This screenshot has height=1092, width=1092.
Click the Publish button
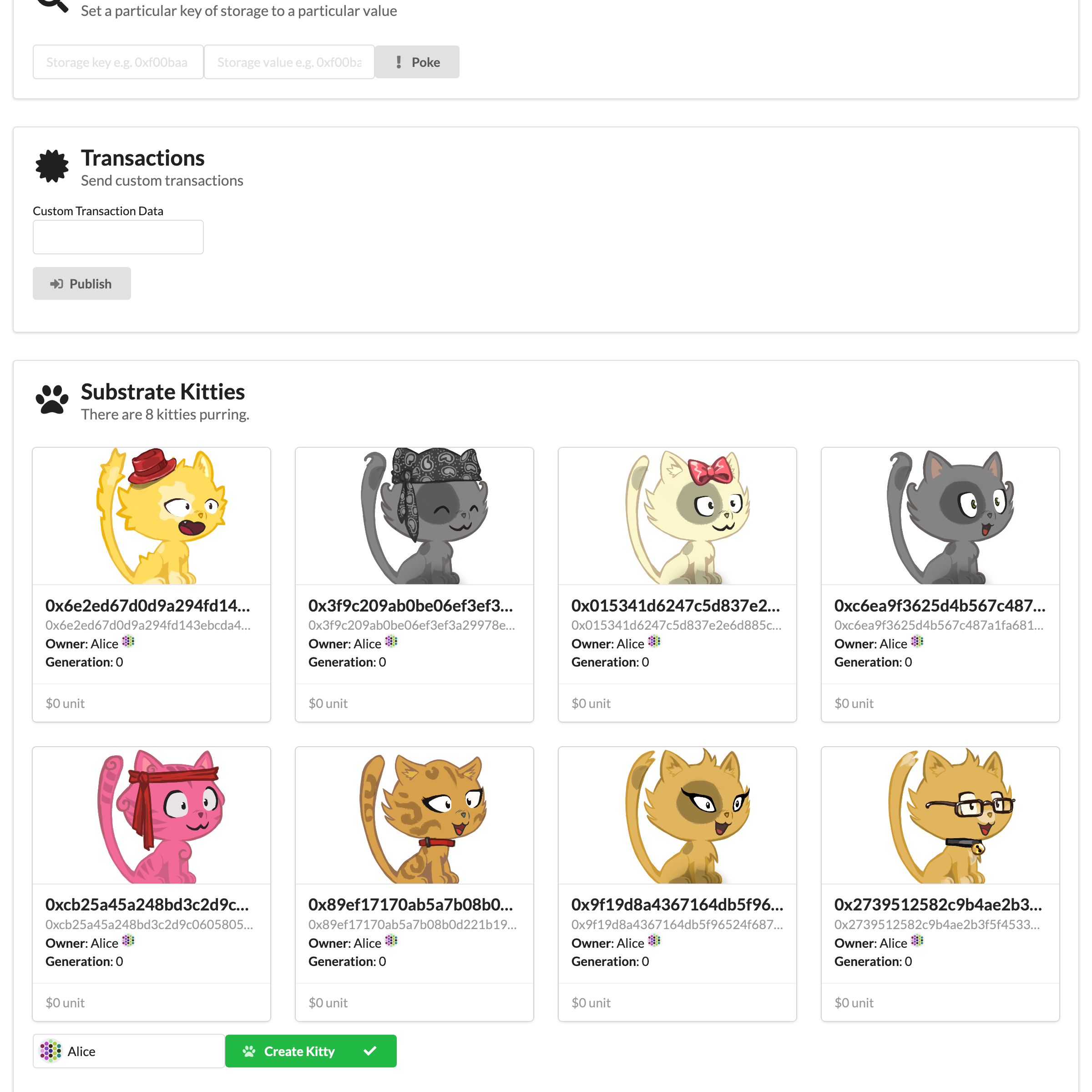click(82, 284)
